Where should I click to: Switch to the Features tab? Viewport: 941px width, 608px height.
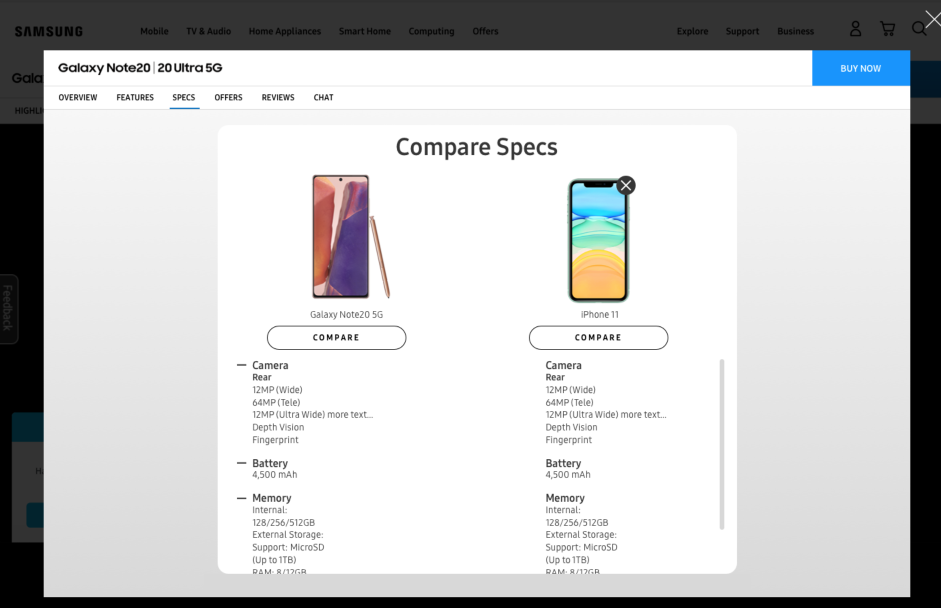tap(135, 97)
